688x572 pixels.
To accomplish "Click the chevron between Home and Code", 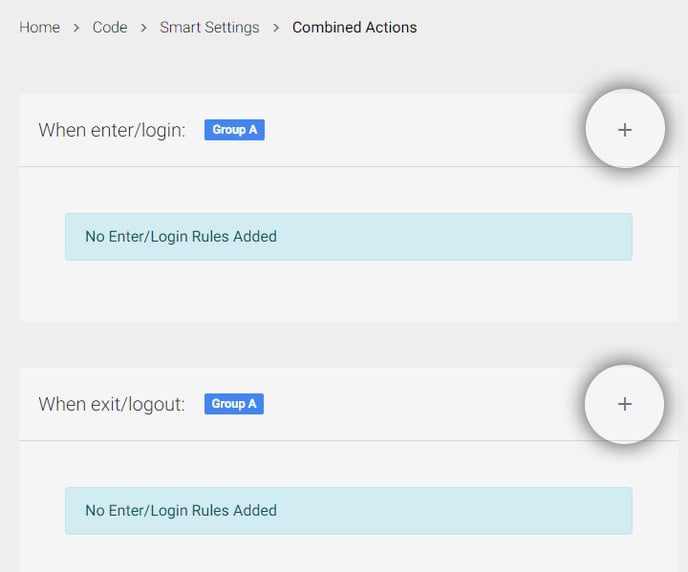I will (76, 28).
